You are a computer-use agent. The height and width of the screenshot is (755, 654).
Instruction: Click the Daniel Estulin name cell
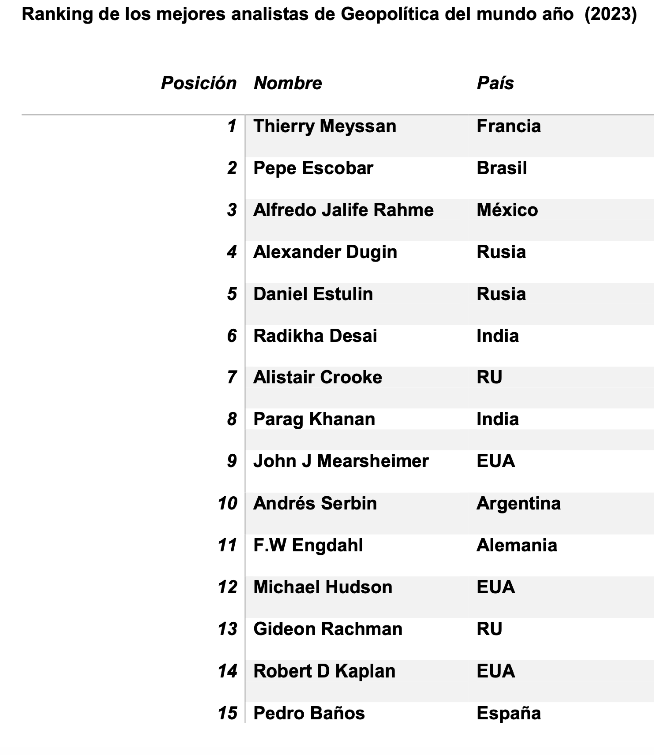(312, 294)
